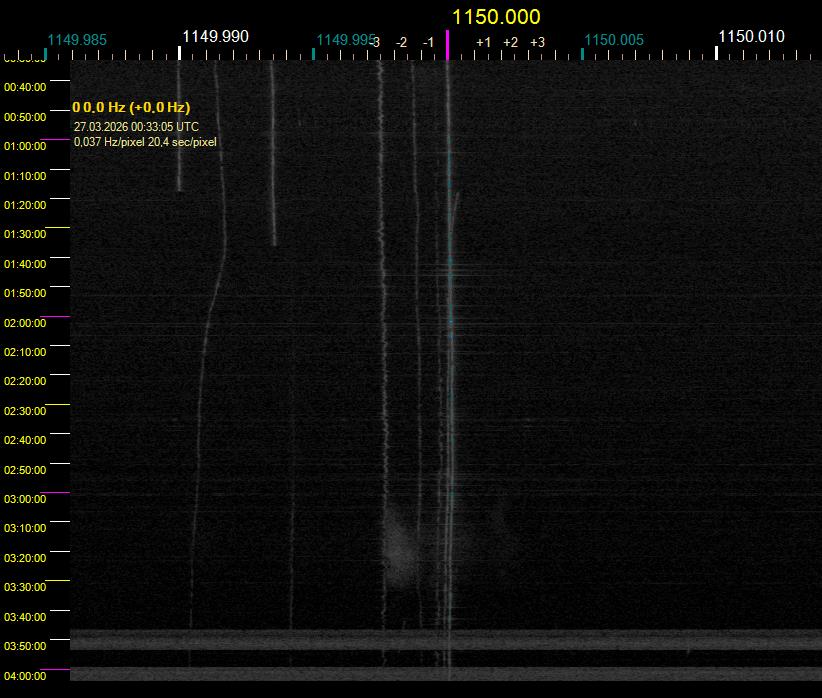Click the 03:00:00 time axis label
Viewport: 822px width, 698px height.
tap(25, 499)
